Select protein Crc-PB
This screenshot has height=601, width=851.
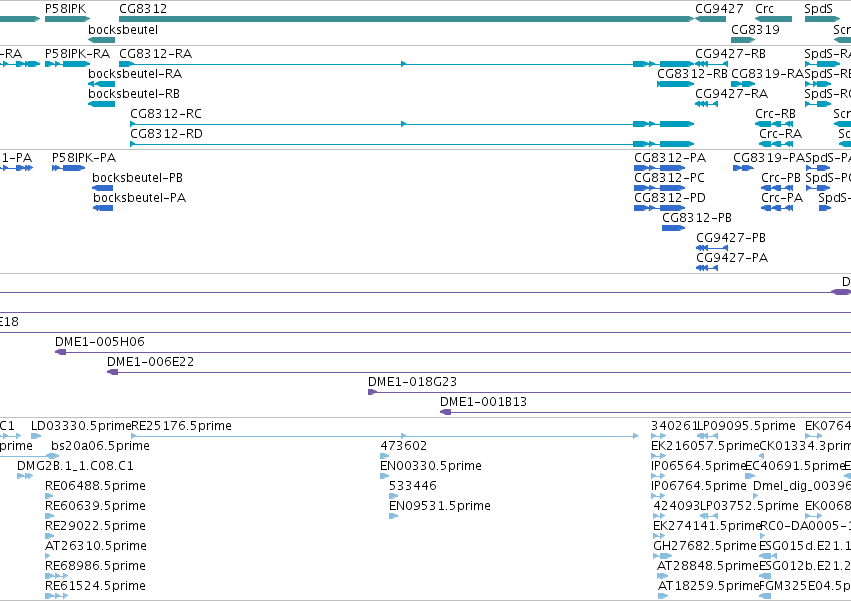pos(777,188)
